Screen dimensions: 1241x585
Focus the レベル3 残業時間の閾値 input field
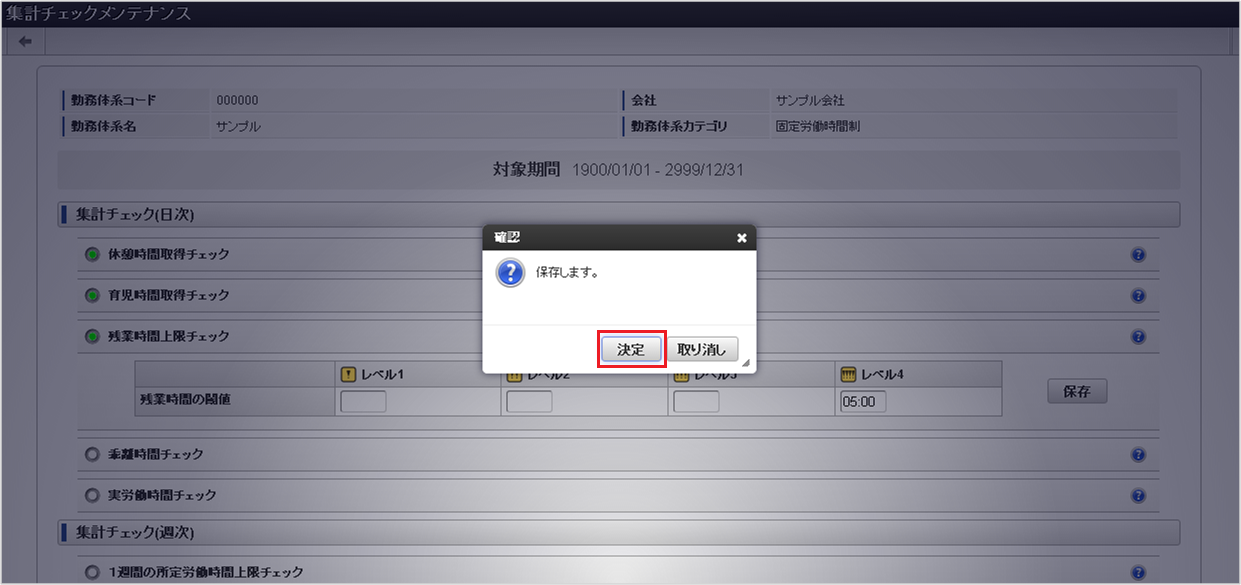coord(696,402)
